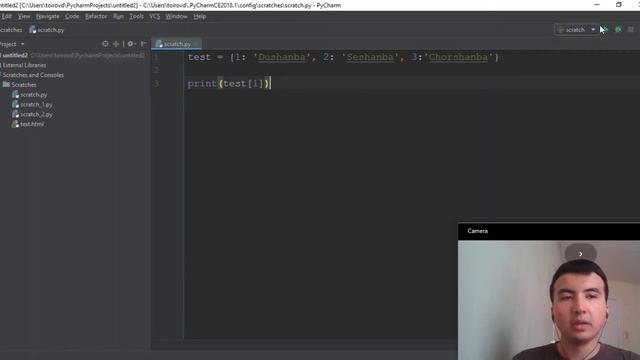Select External Libraries in project tree
Image resolution: width=640 pixels, height=360 pixels.
tap(24, 65)
